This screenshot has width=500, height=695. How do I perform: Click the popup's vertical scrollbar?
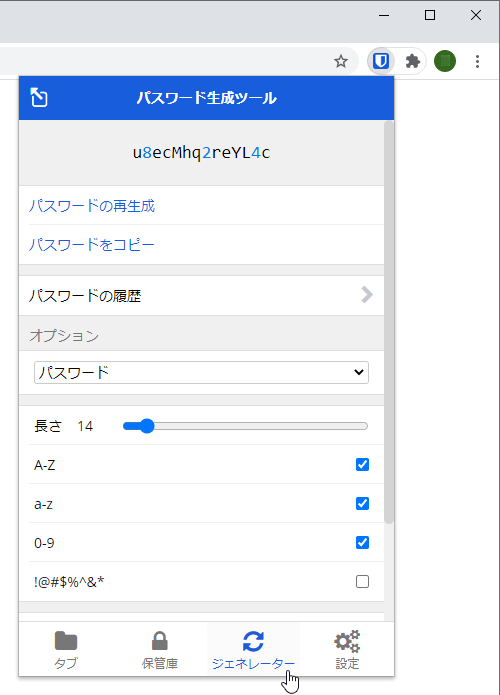pos(389,322)
